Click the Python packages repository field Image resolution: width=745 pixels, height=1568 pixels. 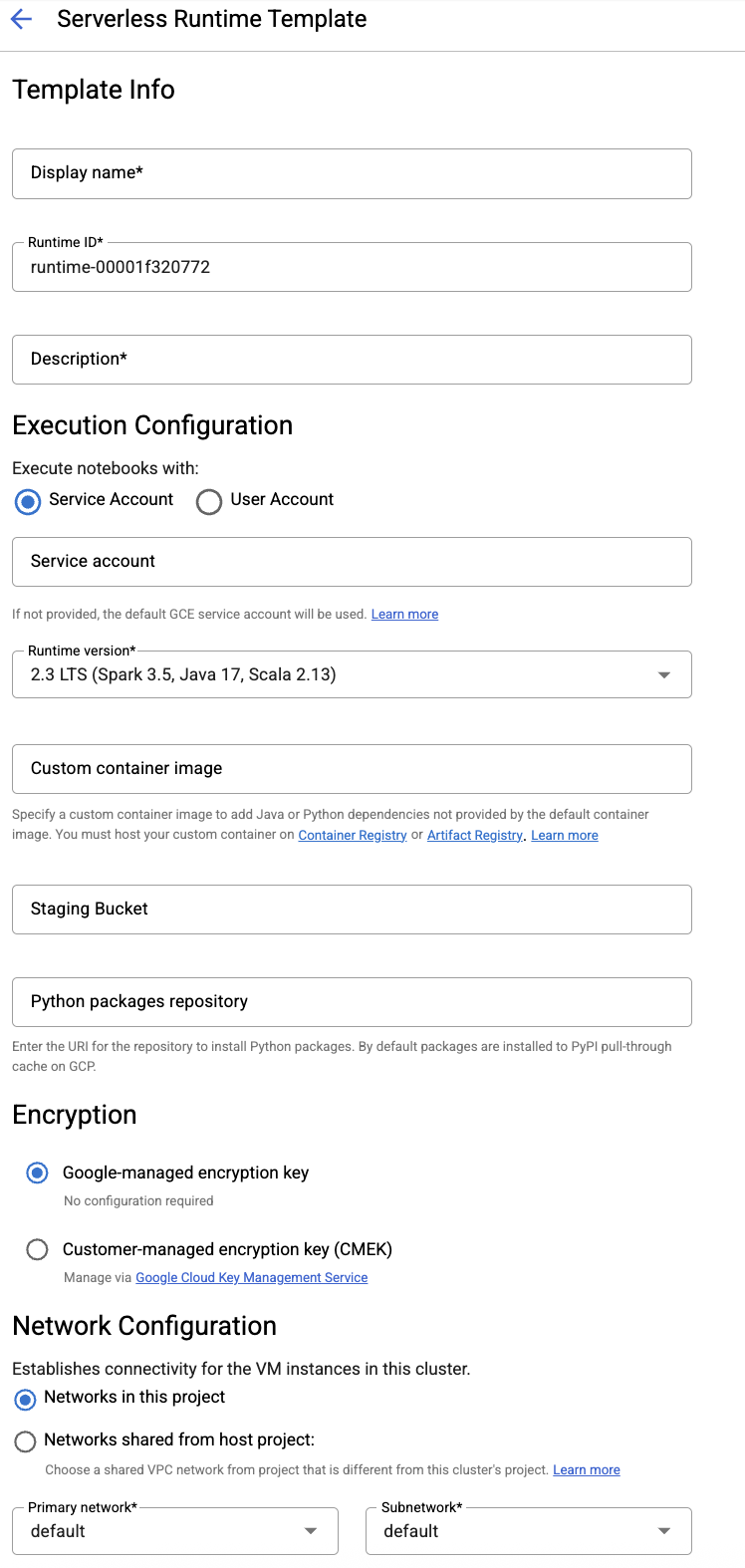pos(352,1002)
